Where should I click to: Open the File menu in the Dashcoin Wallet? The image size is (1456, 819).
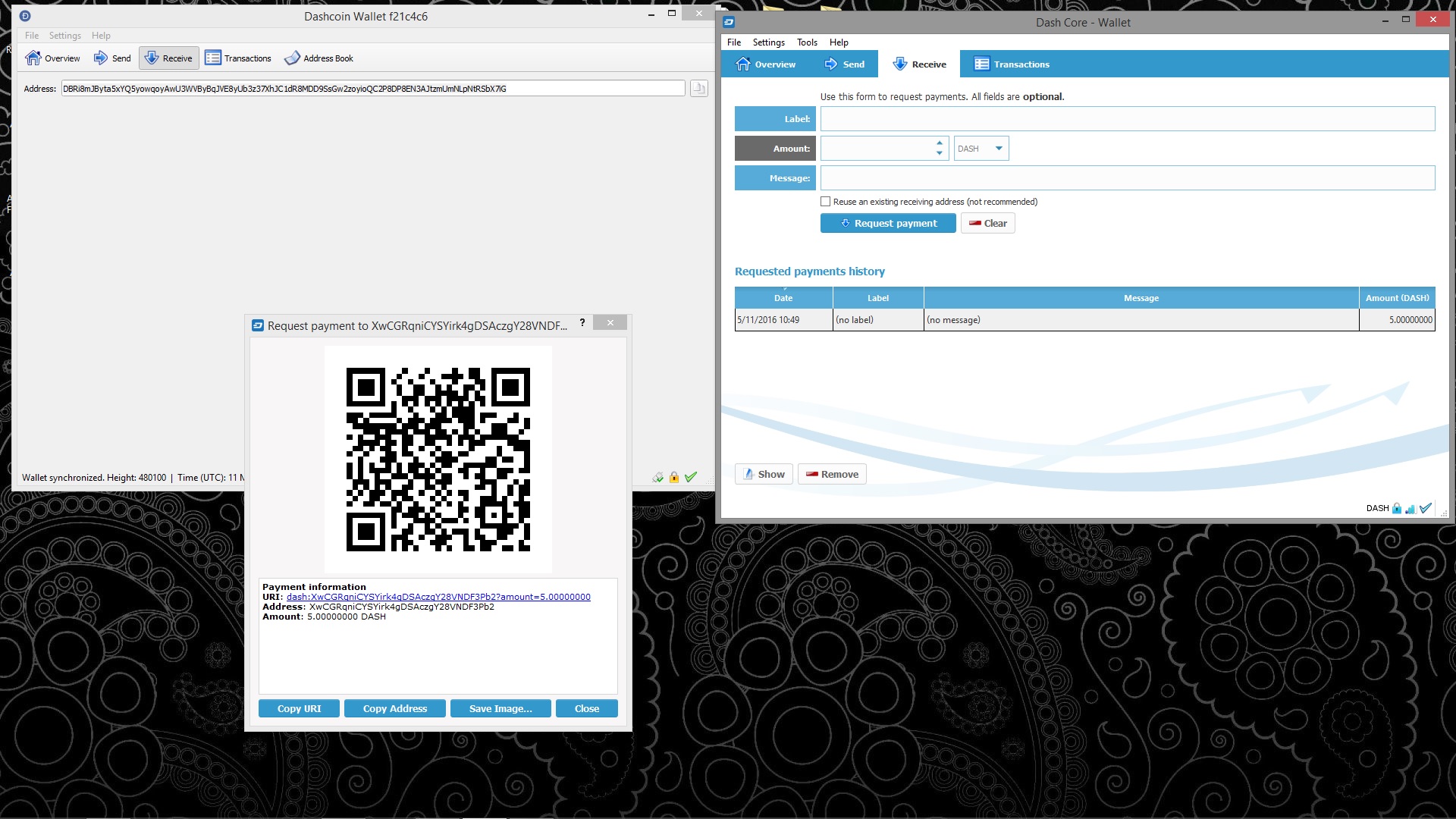pyautogui.click(x=32, y=36)
